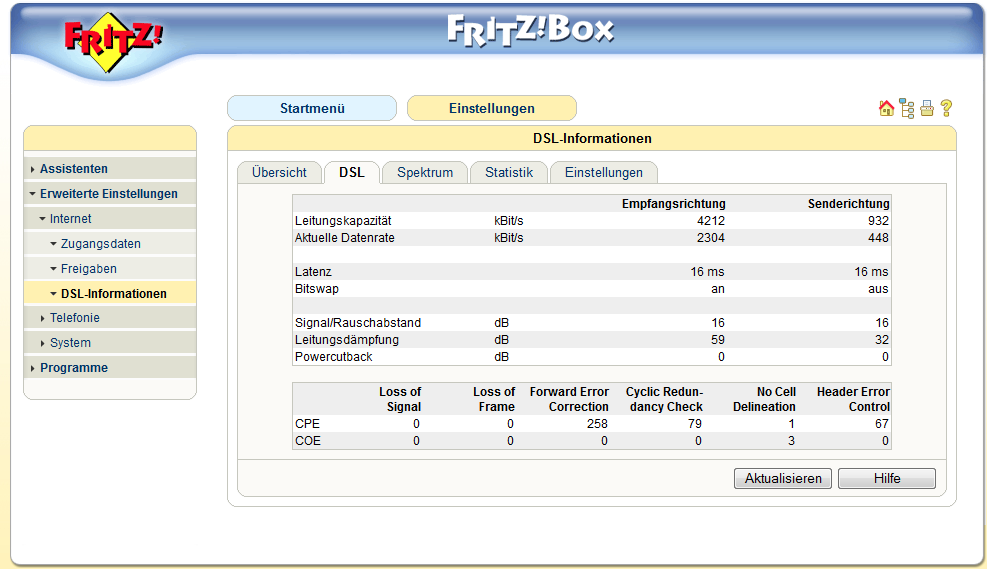Click the Signal/Rauschabstand label
This screenshot has width=987, height=569.
(358, 323)
